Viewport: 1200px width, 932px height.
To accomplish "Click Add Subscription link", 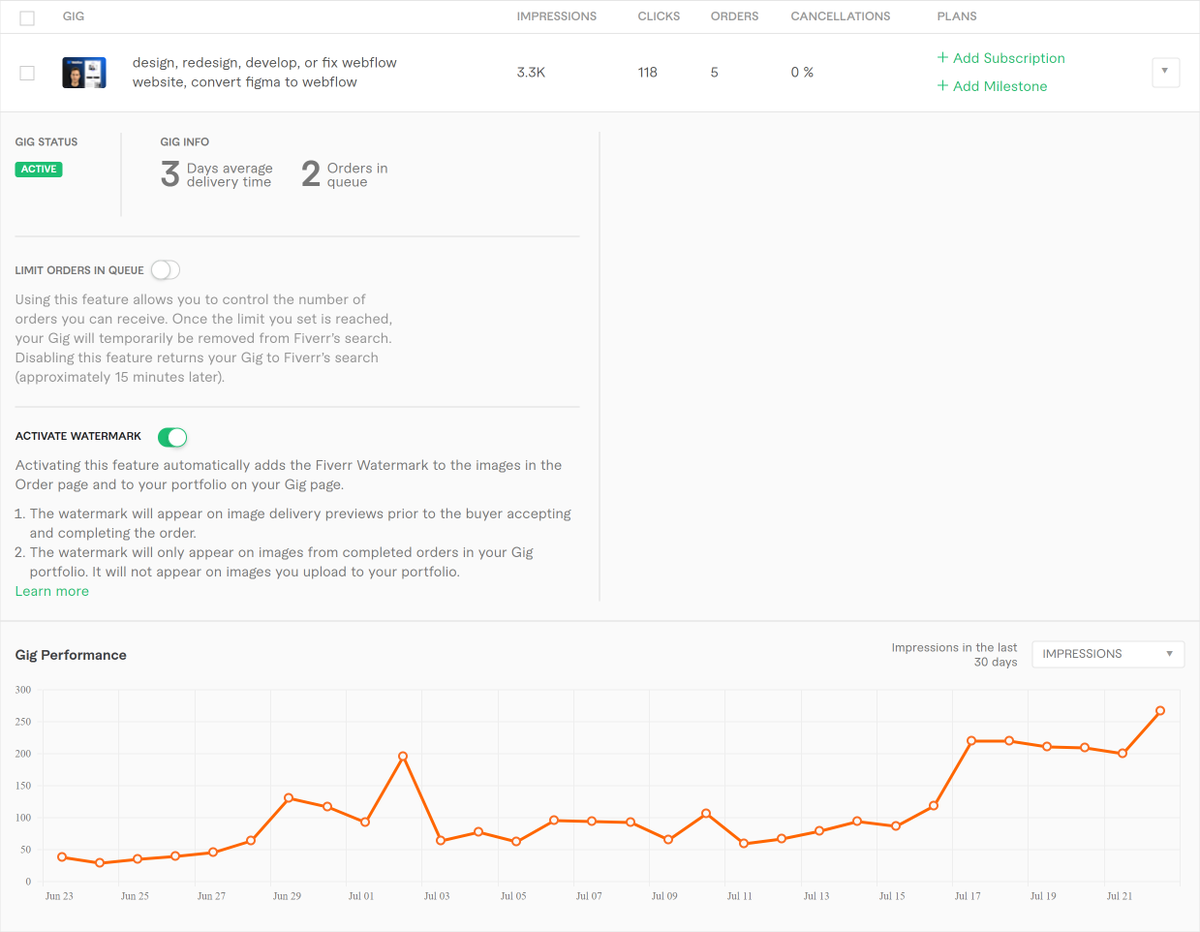I will pyautogui.click(x=1001, y=58).
